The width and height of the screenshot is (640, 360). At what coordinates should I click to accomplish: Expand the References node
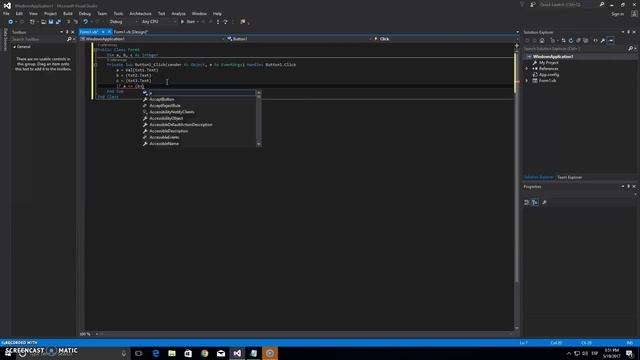[x=527, y=69]
